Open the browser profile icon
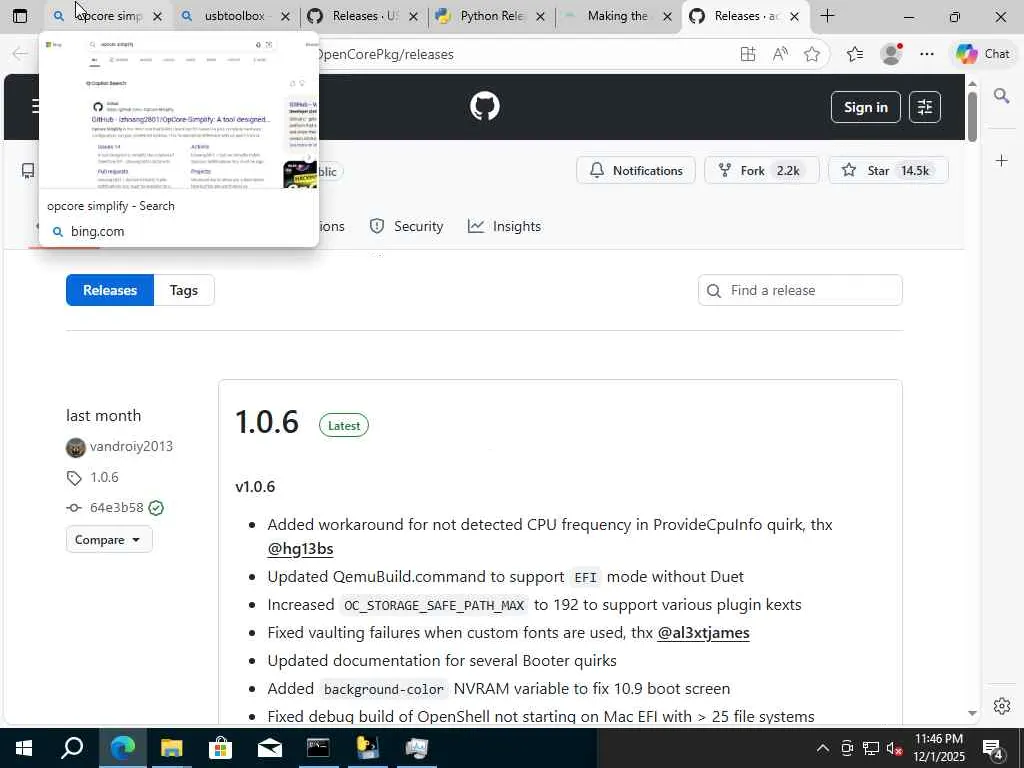The image size is (1024, 768). coord(891,54)
